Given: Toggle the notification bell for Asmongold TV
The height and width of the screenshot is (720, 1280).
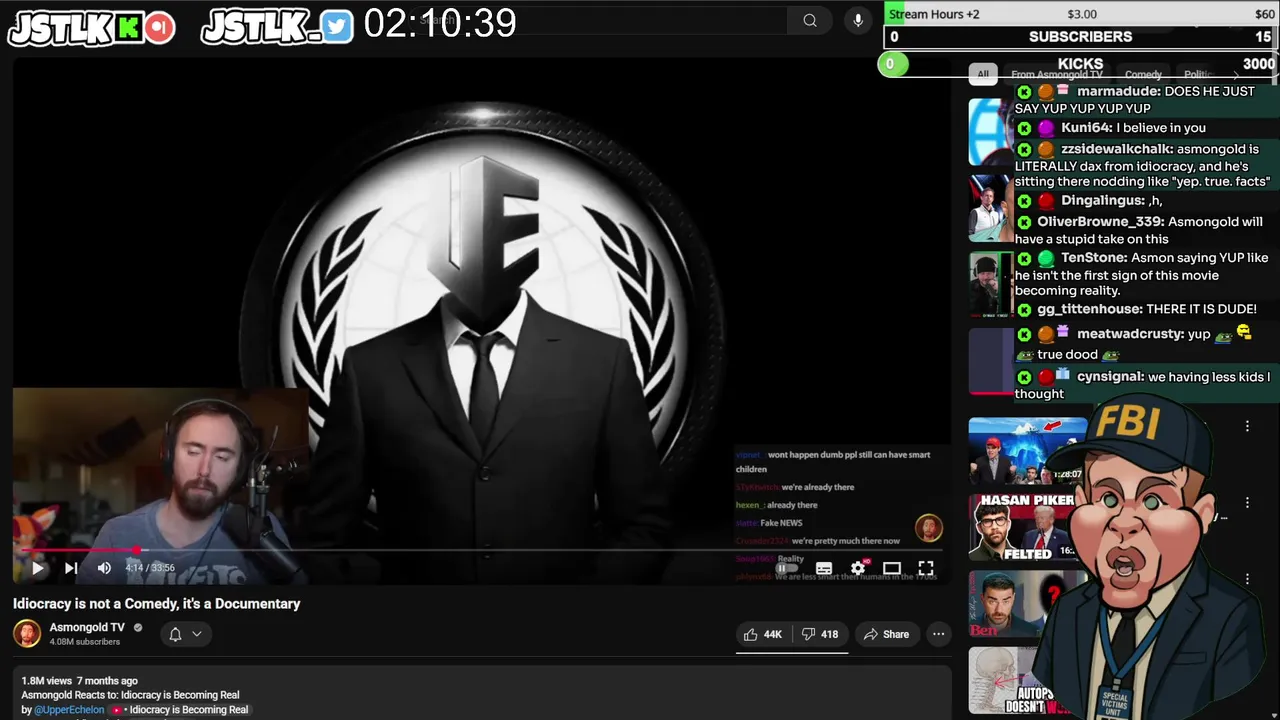Looking at the screenshot, I should click(175, 634).
